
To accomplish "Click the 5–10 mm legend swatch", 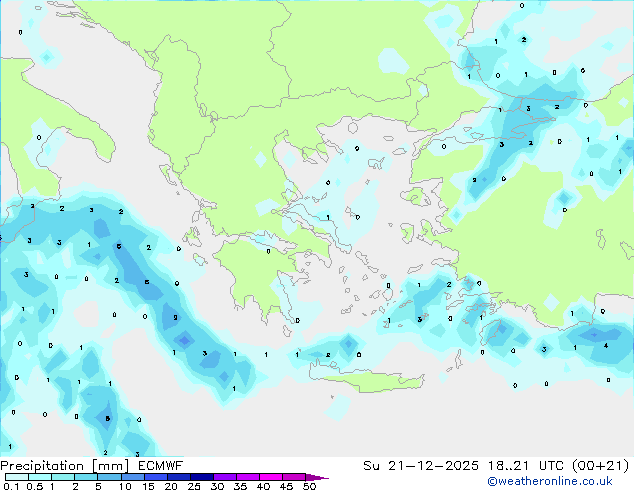I will point(109,477).
